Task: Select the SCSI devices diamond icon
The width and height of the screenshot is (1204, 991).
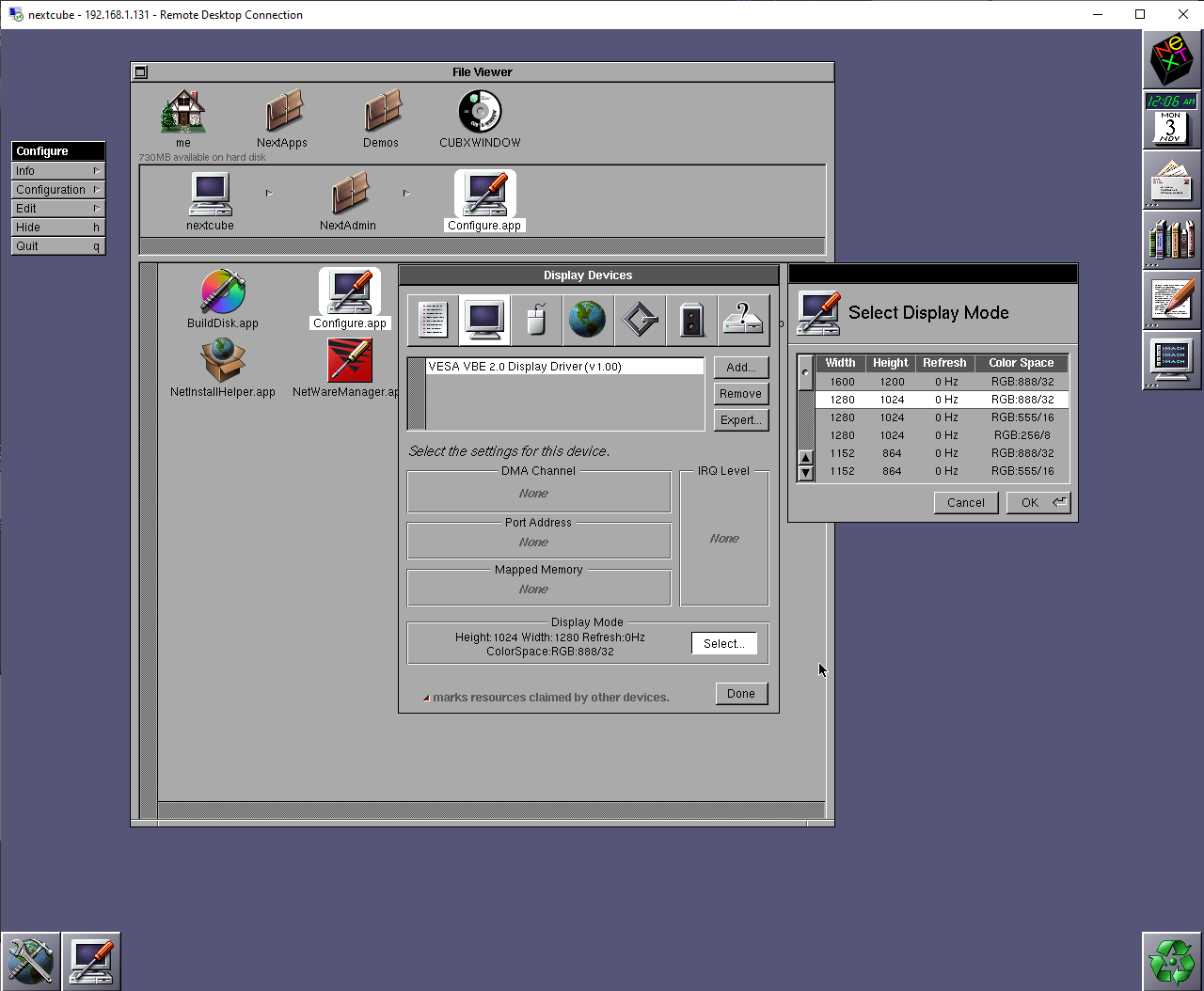Action: [640, 320]
